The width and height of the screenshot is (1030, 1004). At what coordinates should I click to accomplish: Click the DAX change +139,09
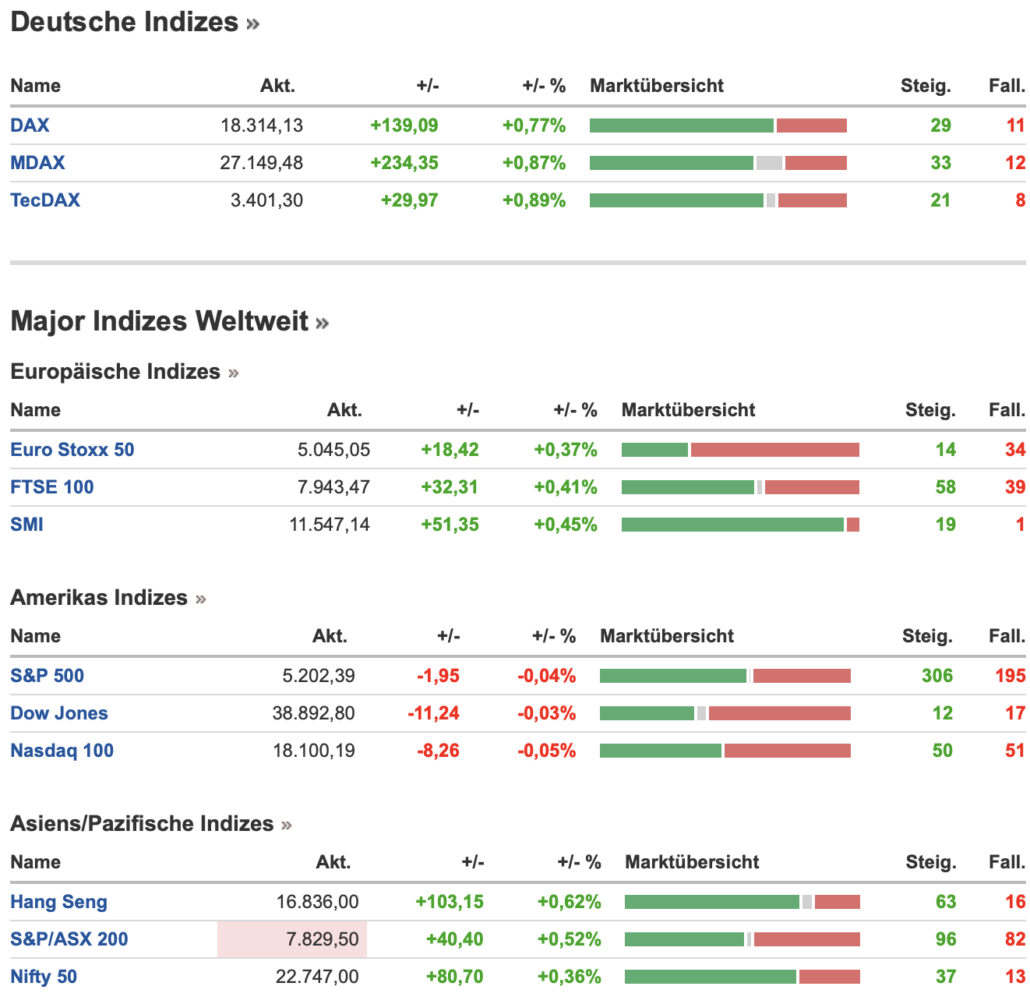404,125
